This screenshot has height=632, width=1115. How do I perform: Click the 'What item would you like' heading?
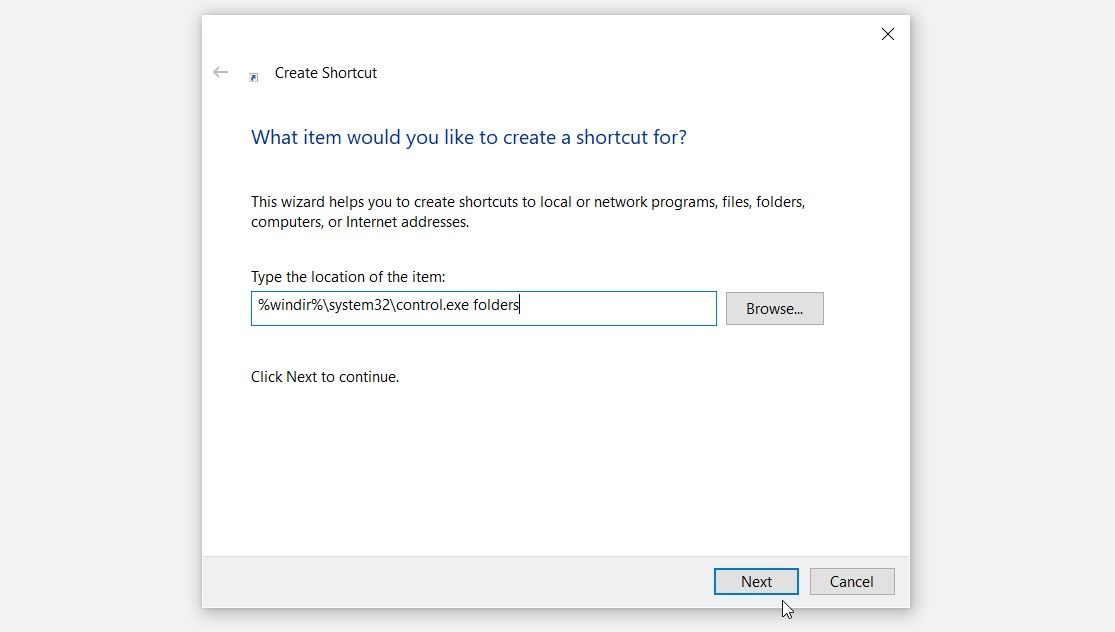tap(469, 137)
